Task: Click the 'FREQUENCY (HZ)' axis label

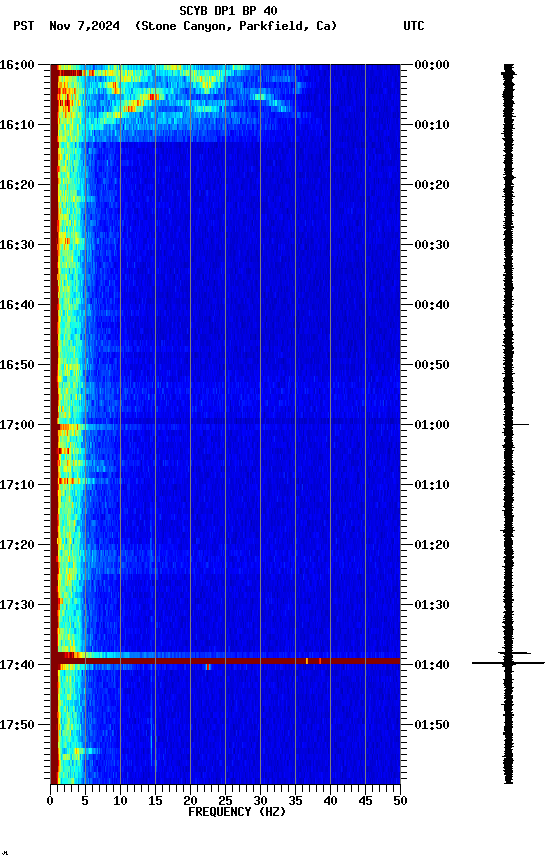Action: pos(237,812)
